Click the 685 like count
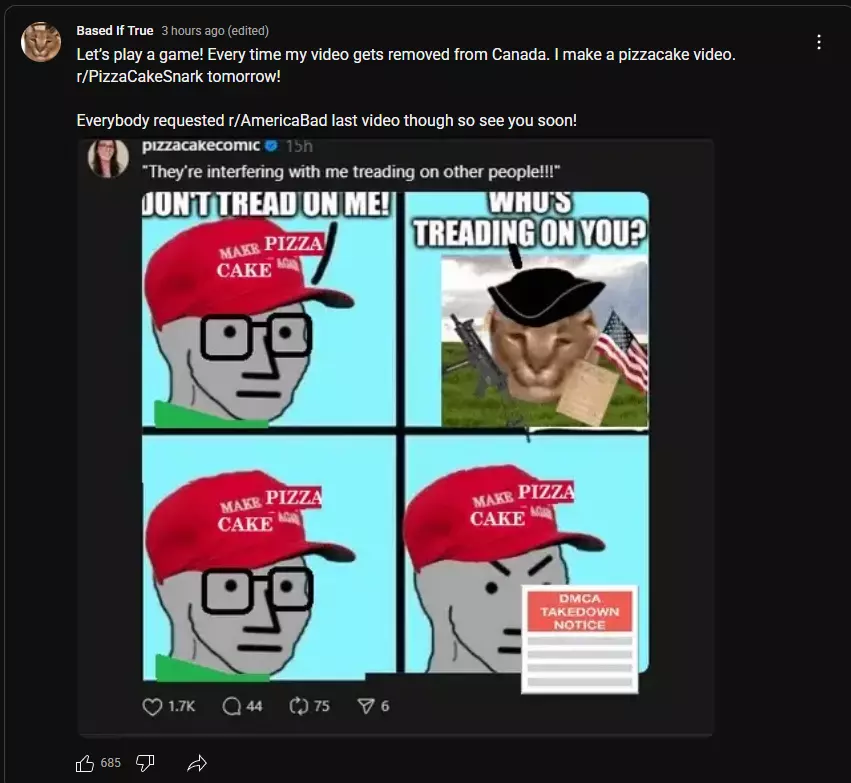This screenshot has height=783, width=851. point(111,763)
